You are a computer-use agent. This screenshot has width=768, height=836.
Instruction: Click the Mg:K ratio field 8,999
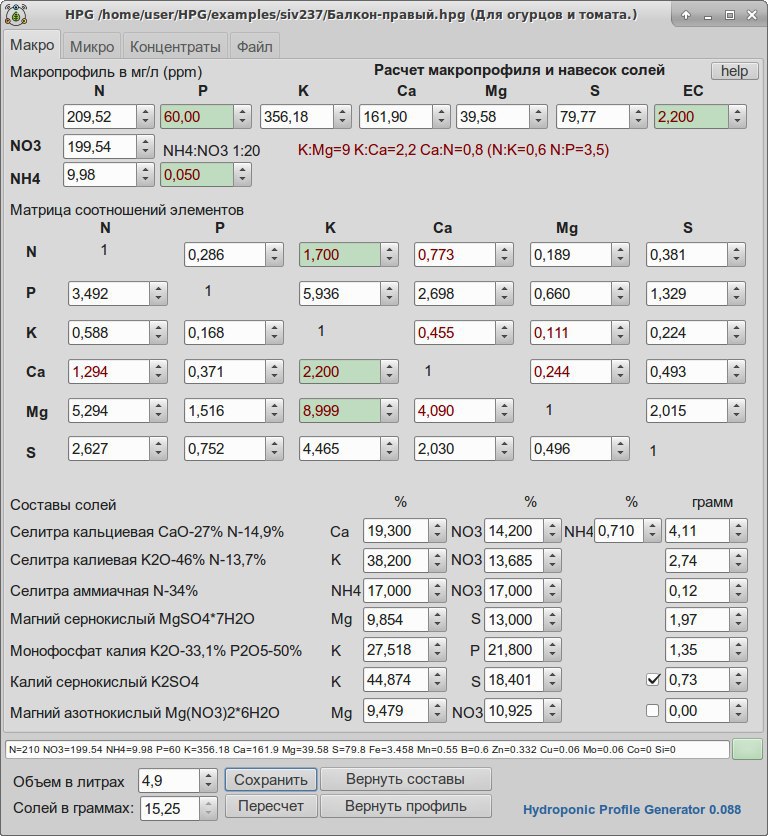coord(340,411)
